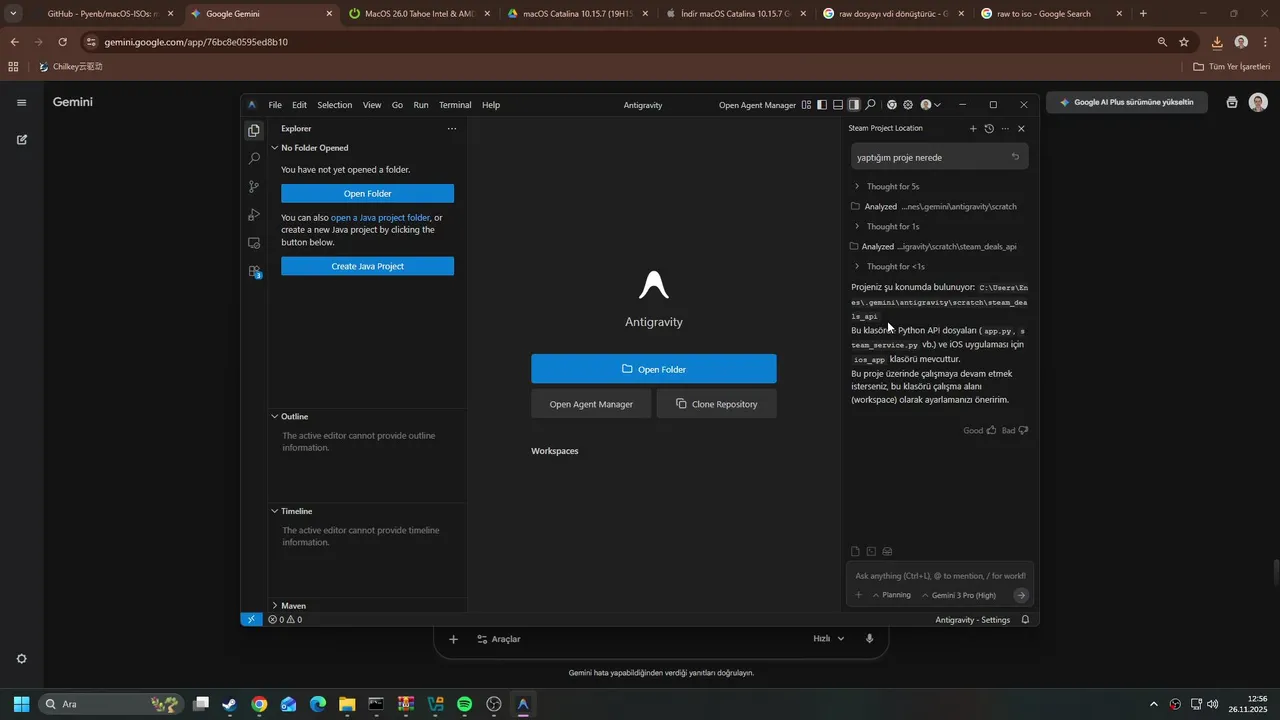Screen dimensions: 1280x720
Task: Open the Extensions view with badge
Action: pos(254,271)
